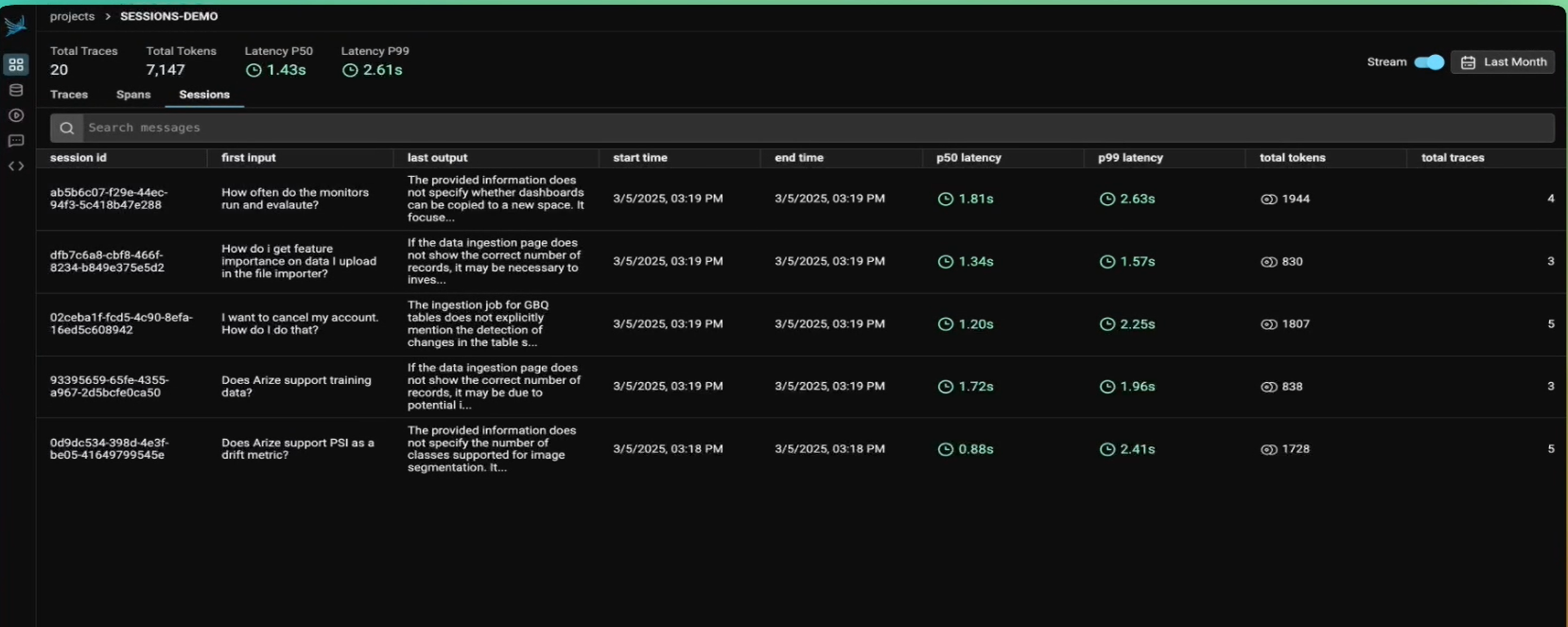Toggle the Stream switch off

(1428, 62)
